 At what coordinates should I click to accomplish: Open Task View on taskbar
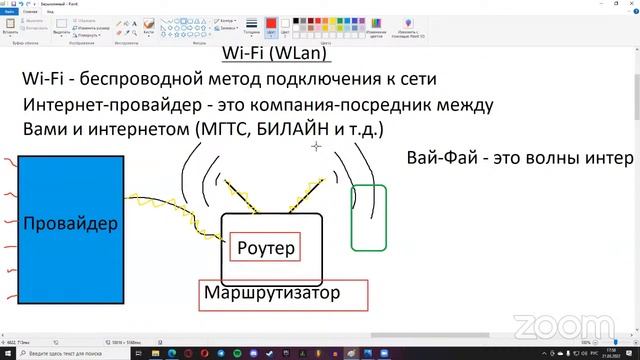(138, 353)
